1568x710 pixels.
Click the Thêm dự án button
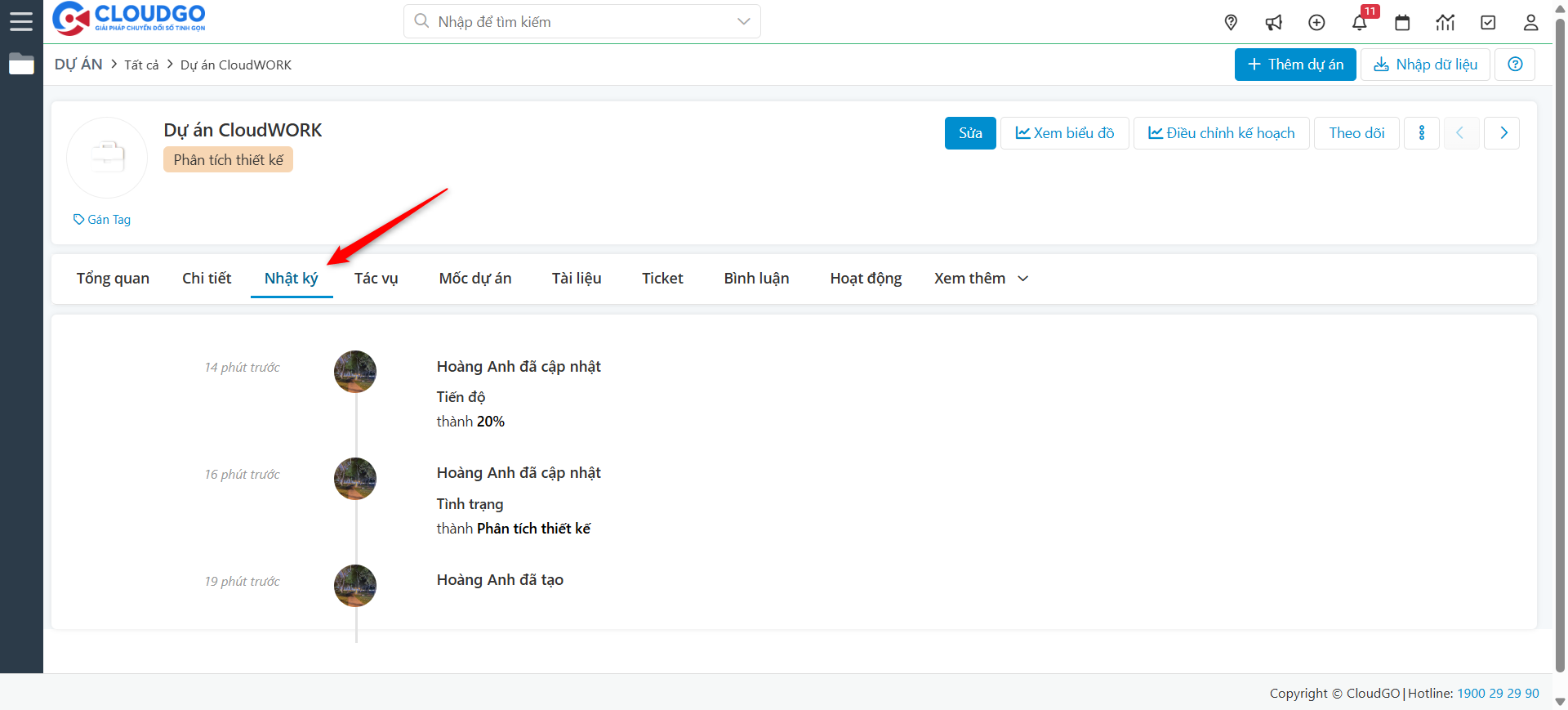point(1295,65)
